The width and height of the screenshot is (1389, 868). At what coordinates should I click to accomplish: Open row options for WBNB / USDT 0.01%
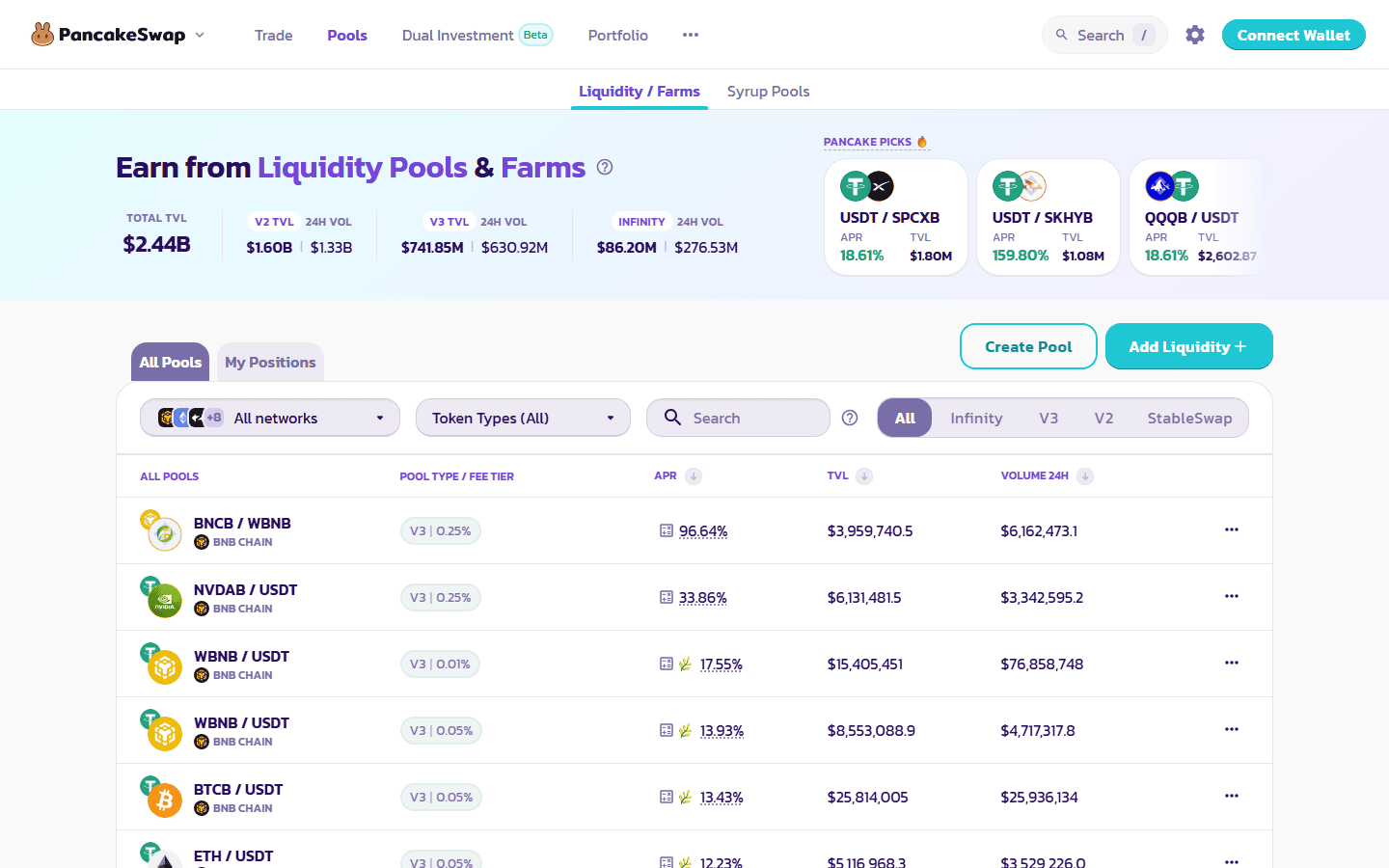(1232, 663)
